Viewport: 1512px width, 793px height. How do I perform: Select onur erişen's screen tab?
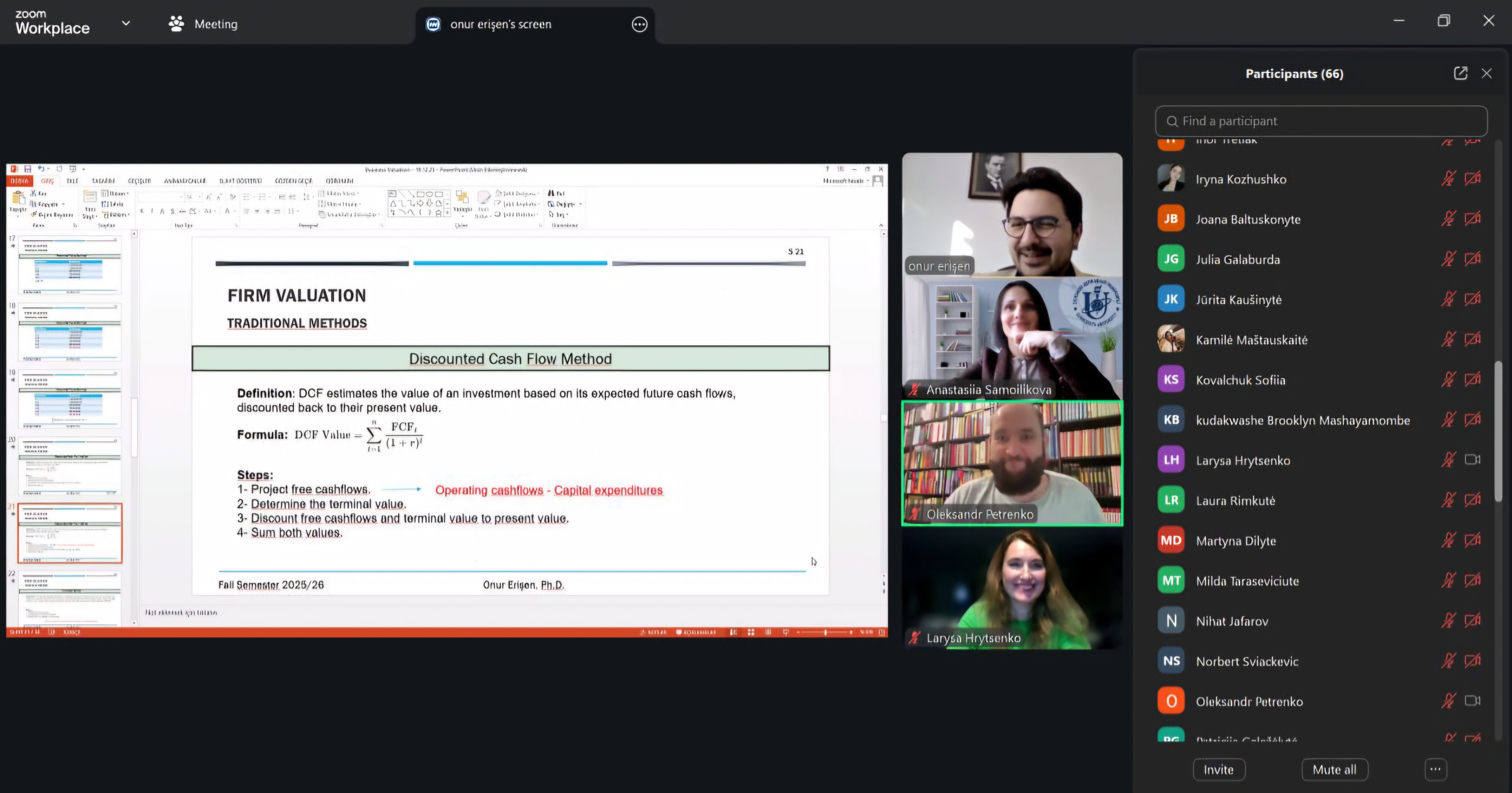(500, 24)
